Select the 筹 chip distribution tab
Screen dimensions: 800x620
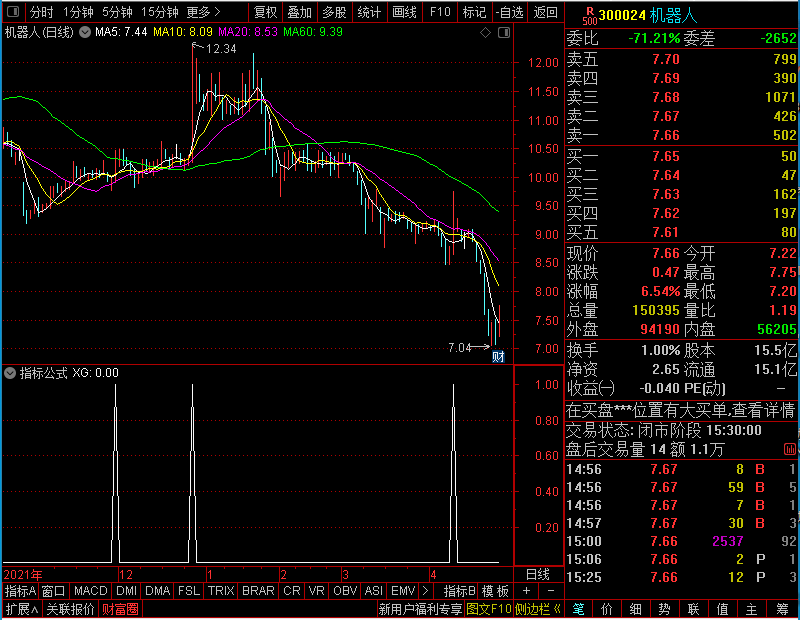pos(782,609)
